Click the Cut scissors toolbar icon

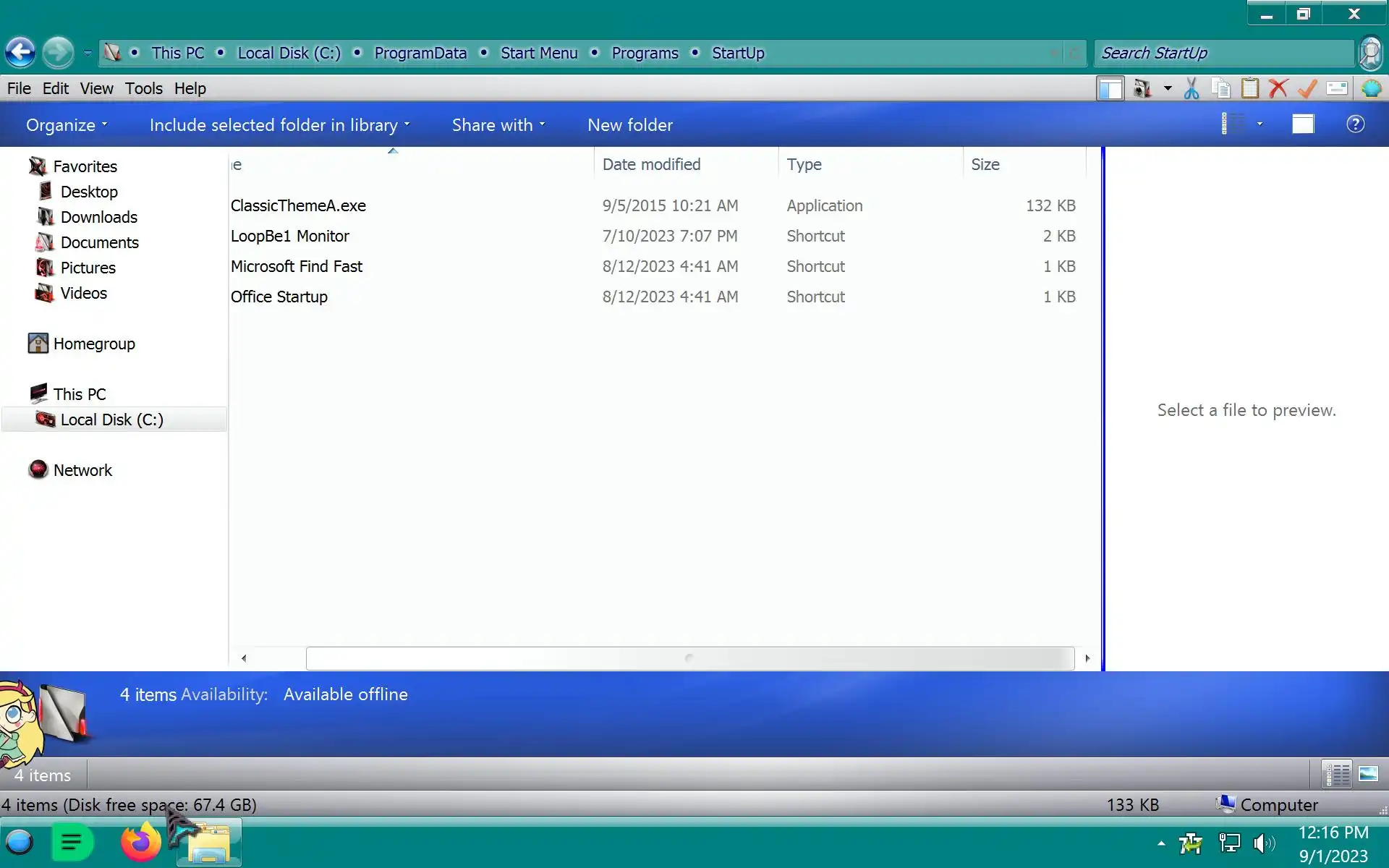pyautogui.click(x=1192, y=88)
